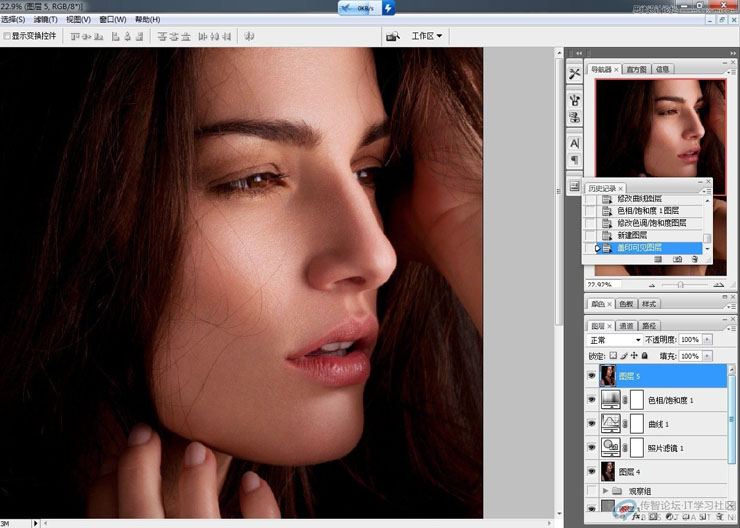Delete current state in History panel
Screen dimensions: 740x528
[x=694, y=259]
